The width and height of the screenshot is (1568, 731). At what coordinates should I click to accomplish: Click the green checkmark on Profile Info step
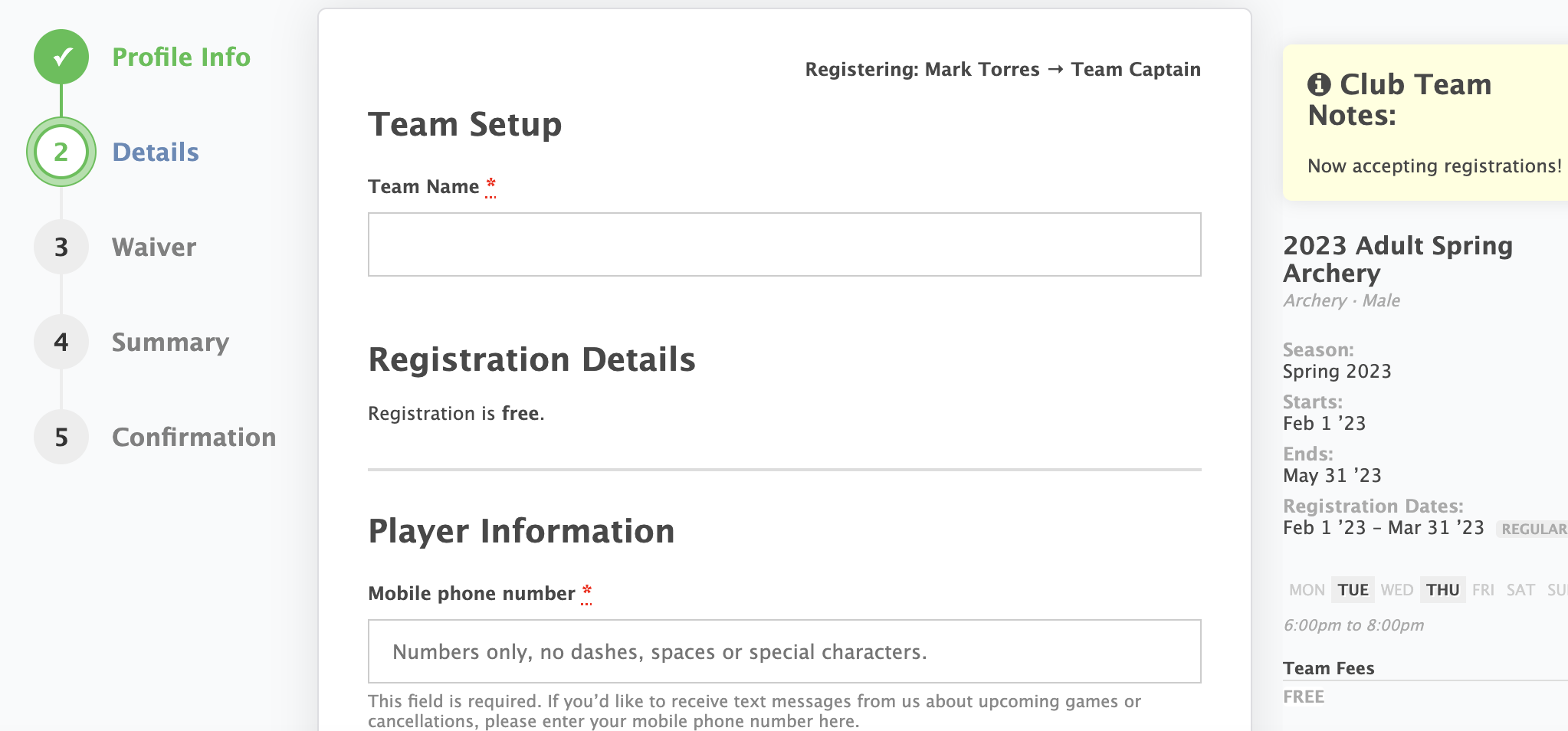pyautogui.click(x=61, y=56)
